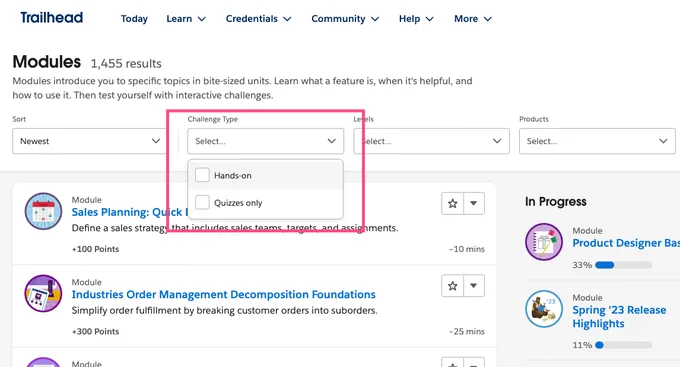Open the Challenge Type select dropdown
Viewport: 680px width, 367px height.
[x=265, y=141]
